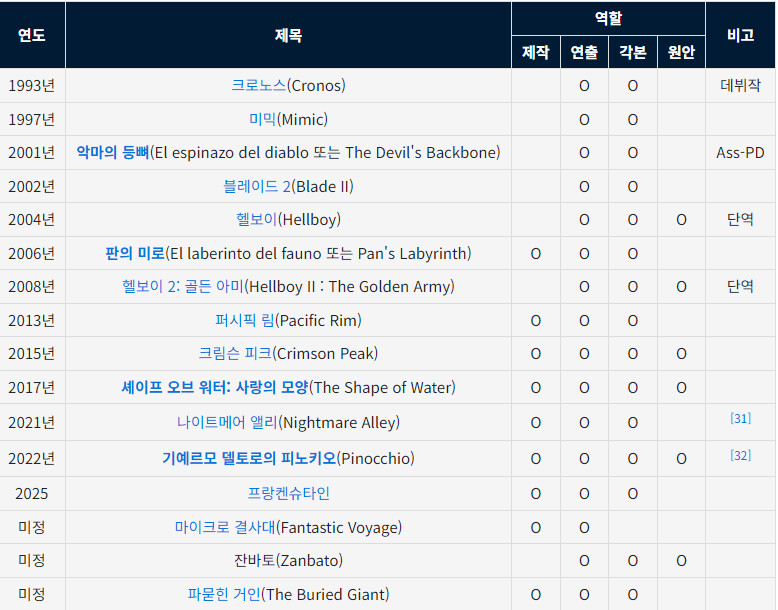Click the 헬보이 (Hellboy) 2004 link
Screen dimensions: 778x610
point(257,219)
